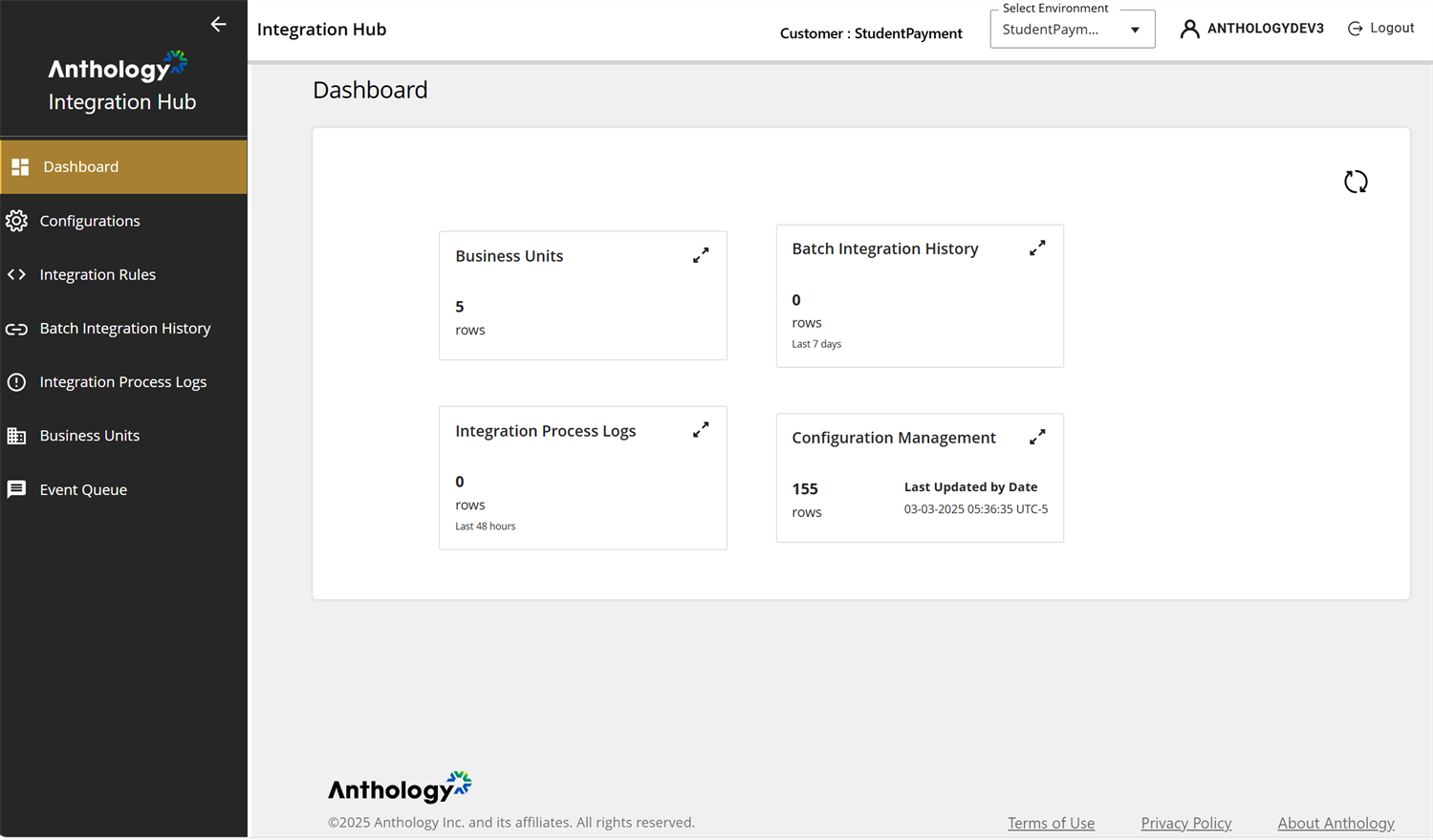Refresh the dashboard with the circular arrows icon
This screenshot has height=840, width=1433.
pyautogui.click(x=1356, y=182)
